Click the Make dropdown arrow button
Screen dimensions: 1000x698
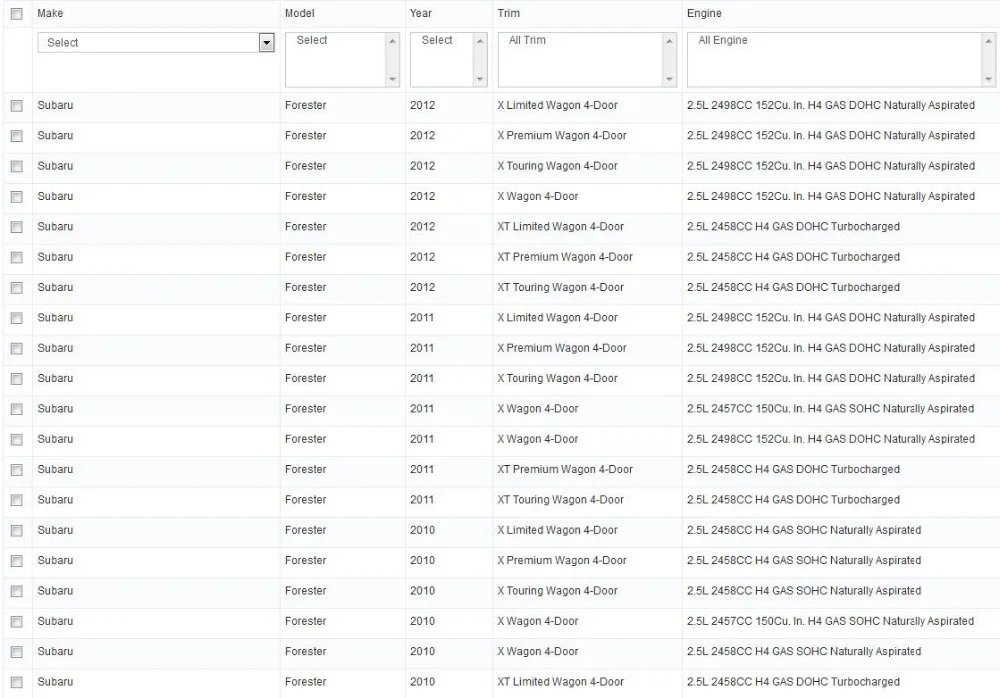267,43
